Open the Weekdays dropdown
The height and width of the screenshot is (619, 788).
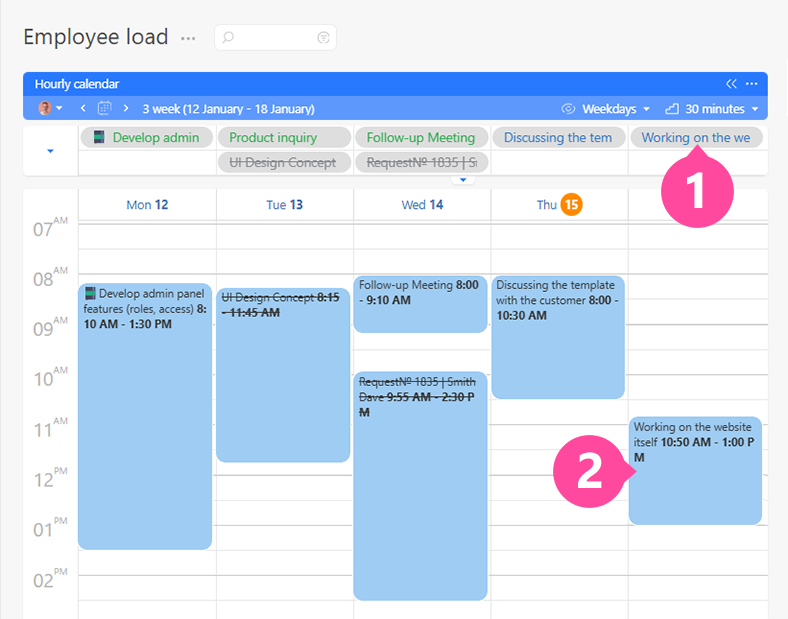615,108
